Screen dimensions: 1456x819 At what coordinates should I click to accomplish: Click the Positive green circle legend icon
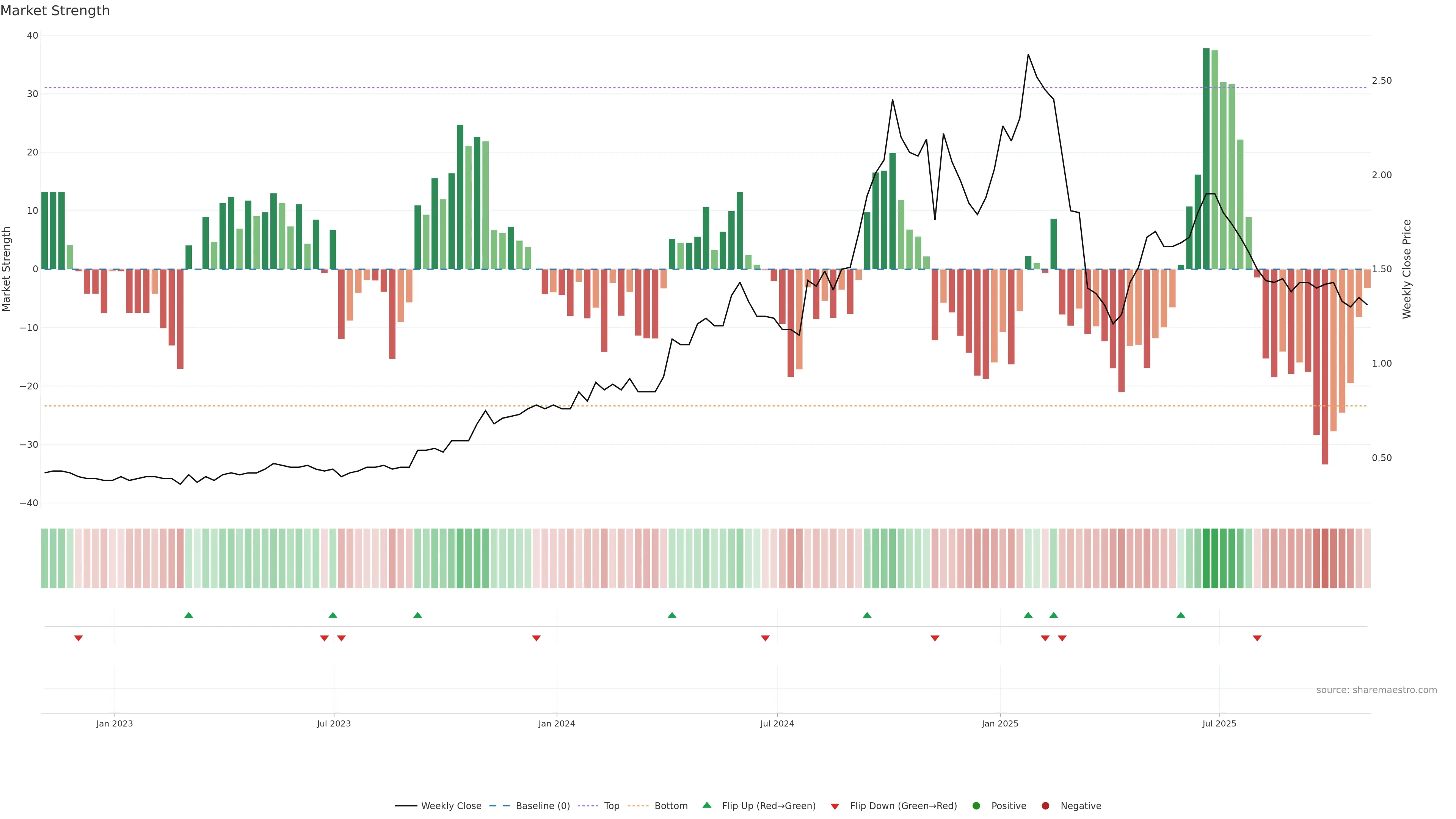click(976, 806)
